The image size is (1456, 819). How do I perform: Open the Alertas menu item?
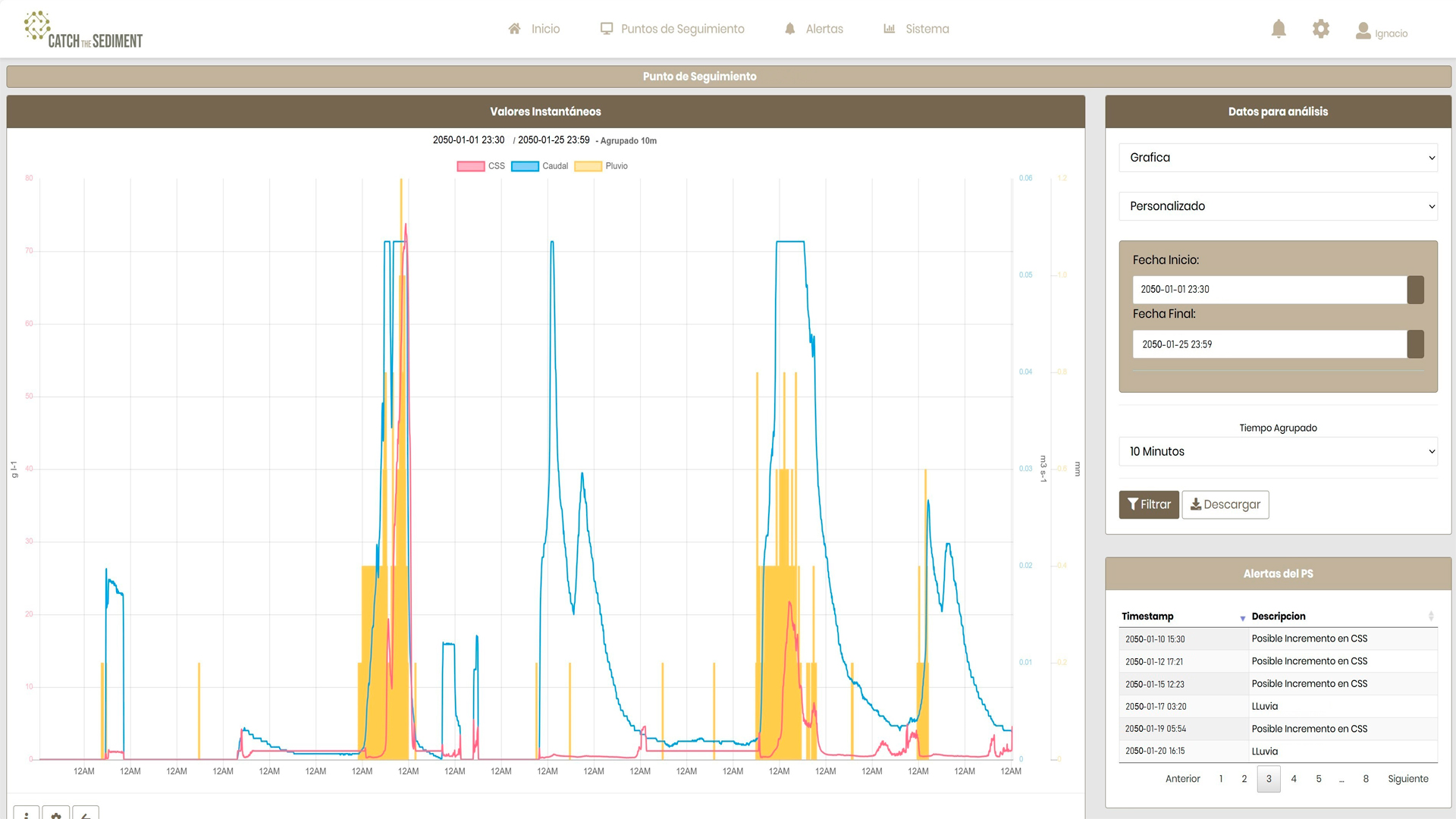coord(814,29)
